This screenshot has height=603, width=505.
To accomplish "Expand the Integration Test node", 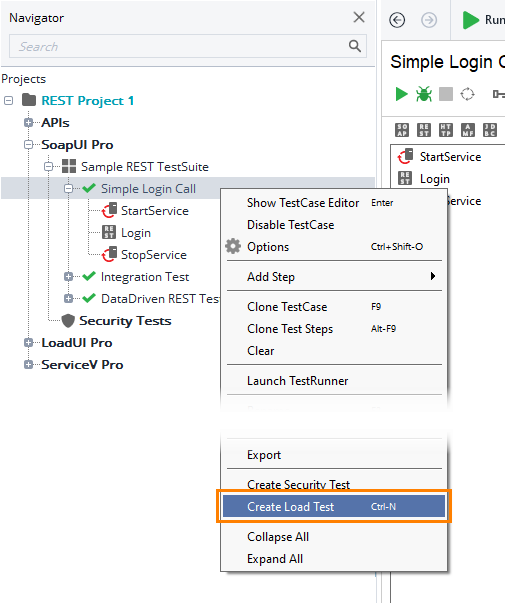I will (68, 277).
